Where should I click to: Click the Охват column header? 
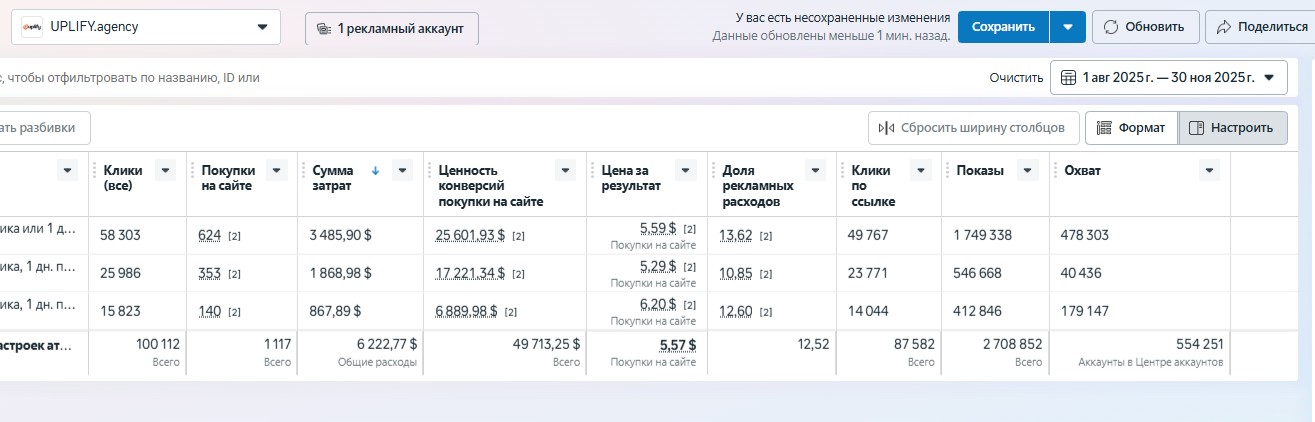click(x=1082, y=171)
